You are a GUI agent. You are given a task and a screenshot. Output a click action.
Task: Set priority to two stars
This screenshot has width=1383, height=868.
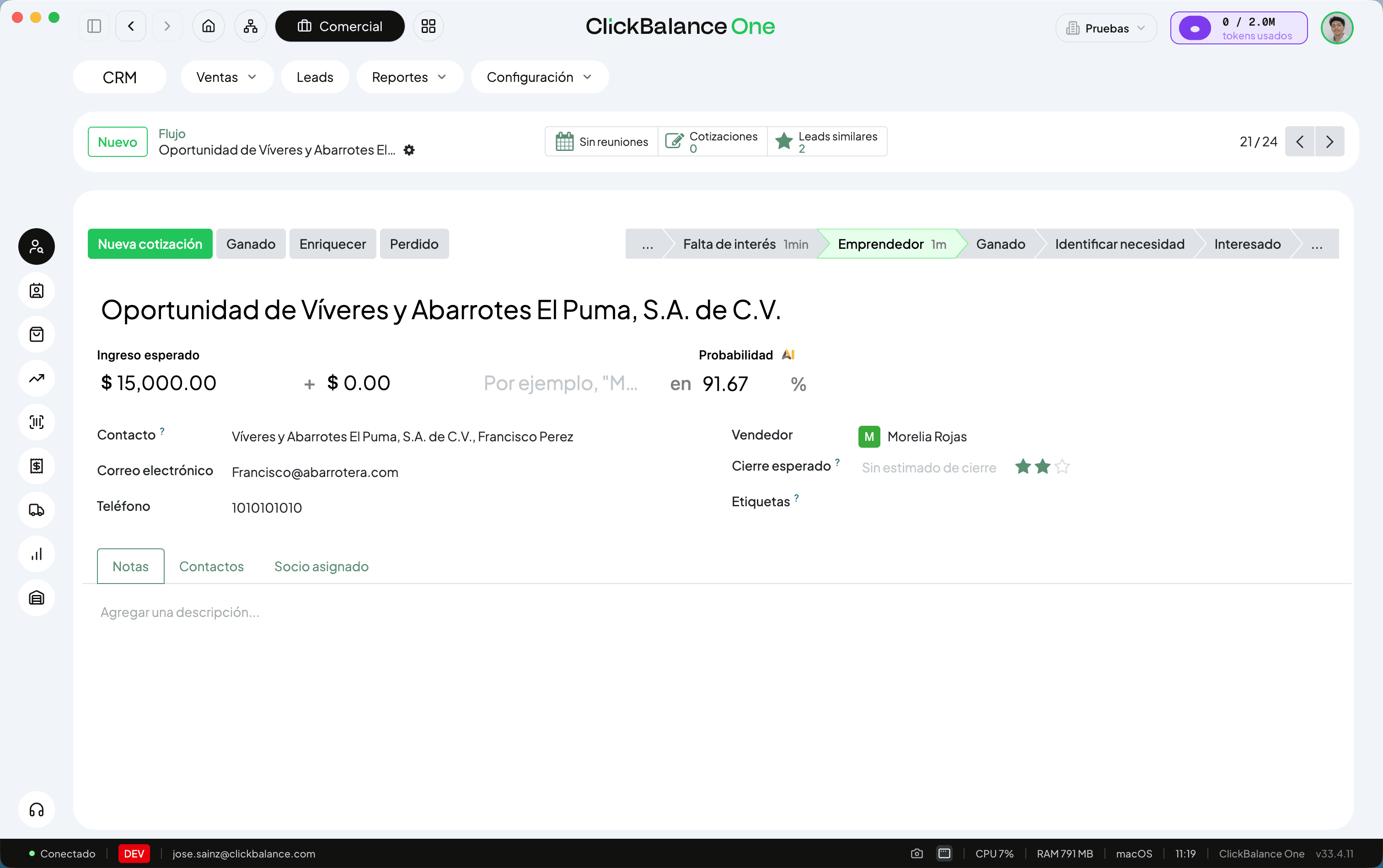(1043, 467)
